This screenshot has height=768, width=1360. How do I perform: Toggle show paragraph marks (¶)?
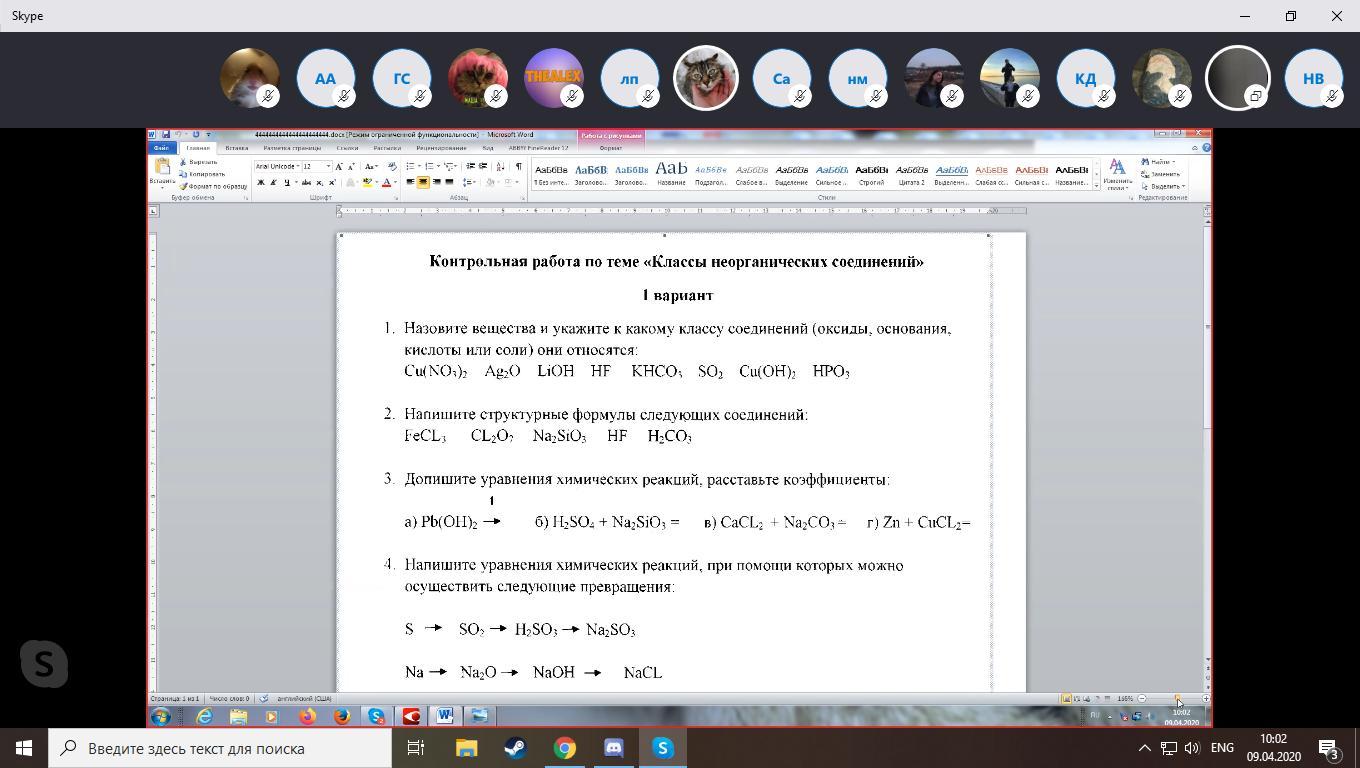point(518,166)
